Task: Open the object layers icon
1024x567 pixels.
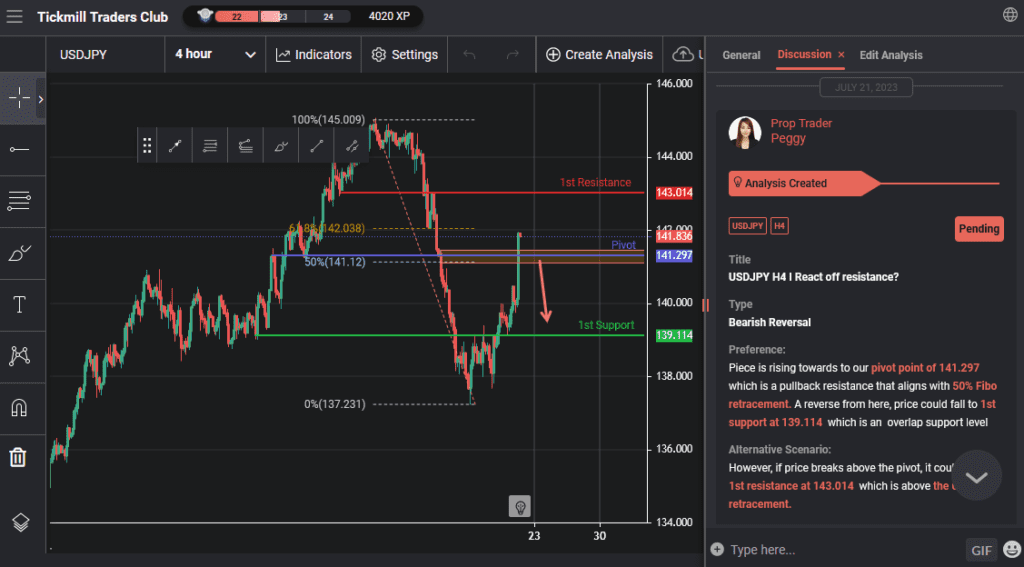Action: (x=20, y=523)
